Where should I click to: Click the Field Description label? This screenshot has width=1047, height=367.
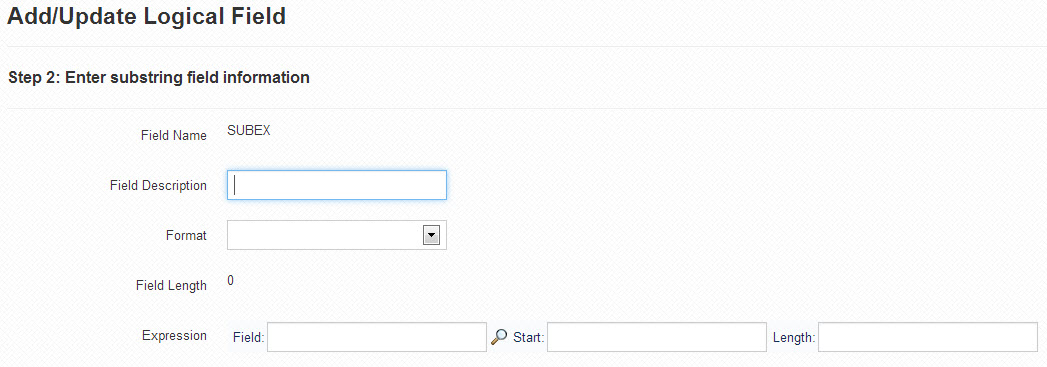(x=158, y=186)
